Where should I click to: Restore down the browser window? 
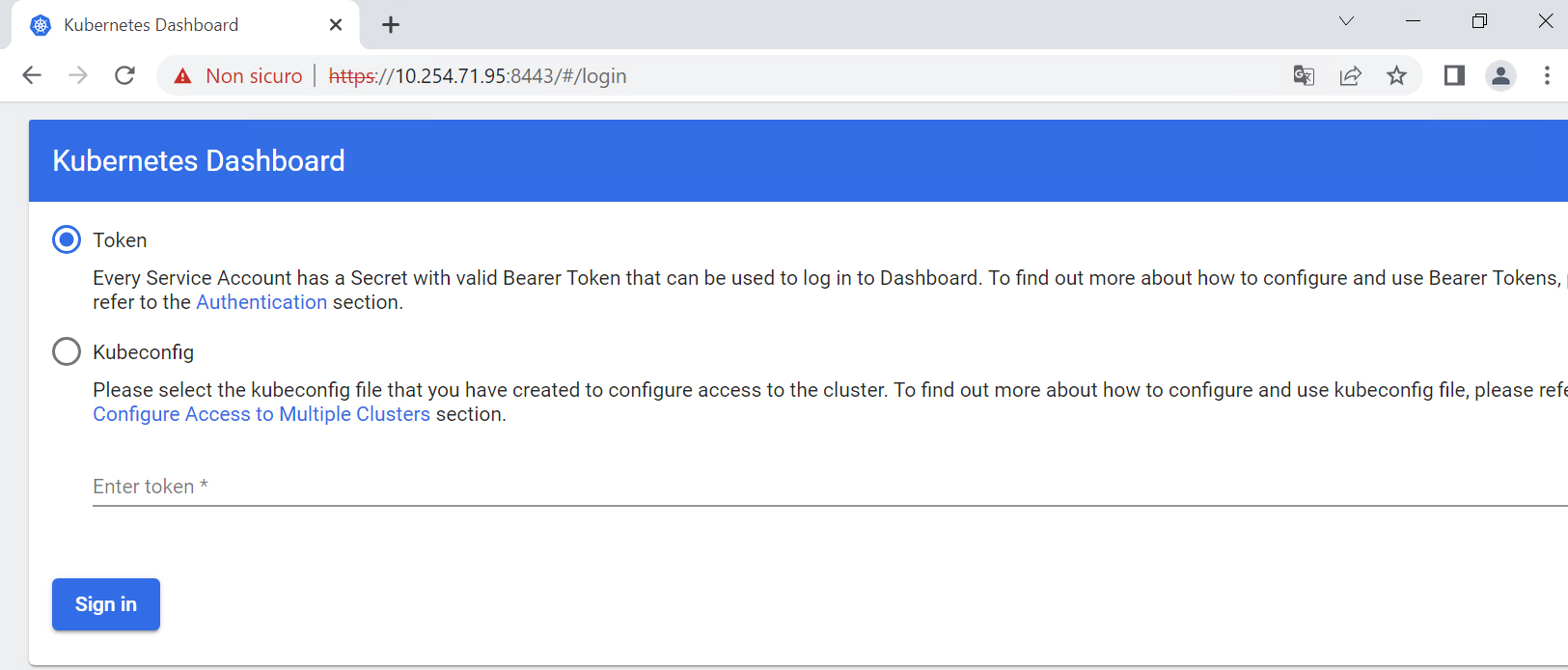point(1479,21)
